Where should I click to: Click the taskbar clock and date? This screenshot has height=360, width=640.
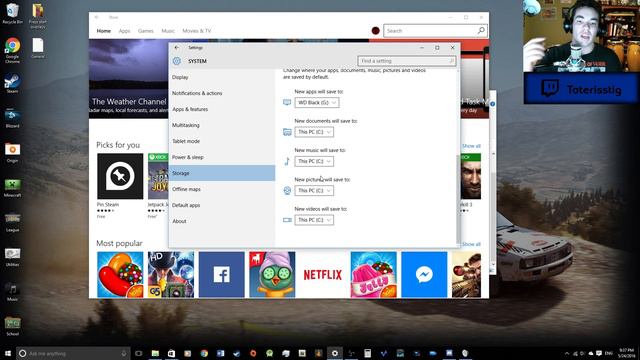(x=626, y=353)
